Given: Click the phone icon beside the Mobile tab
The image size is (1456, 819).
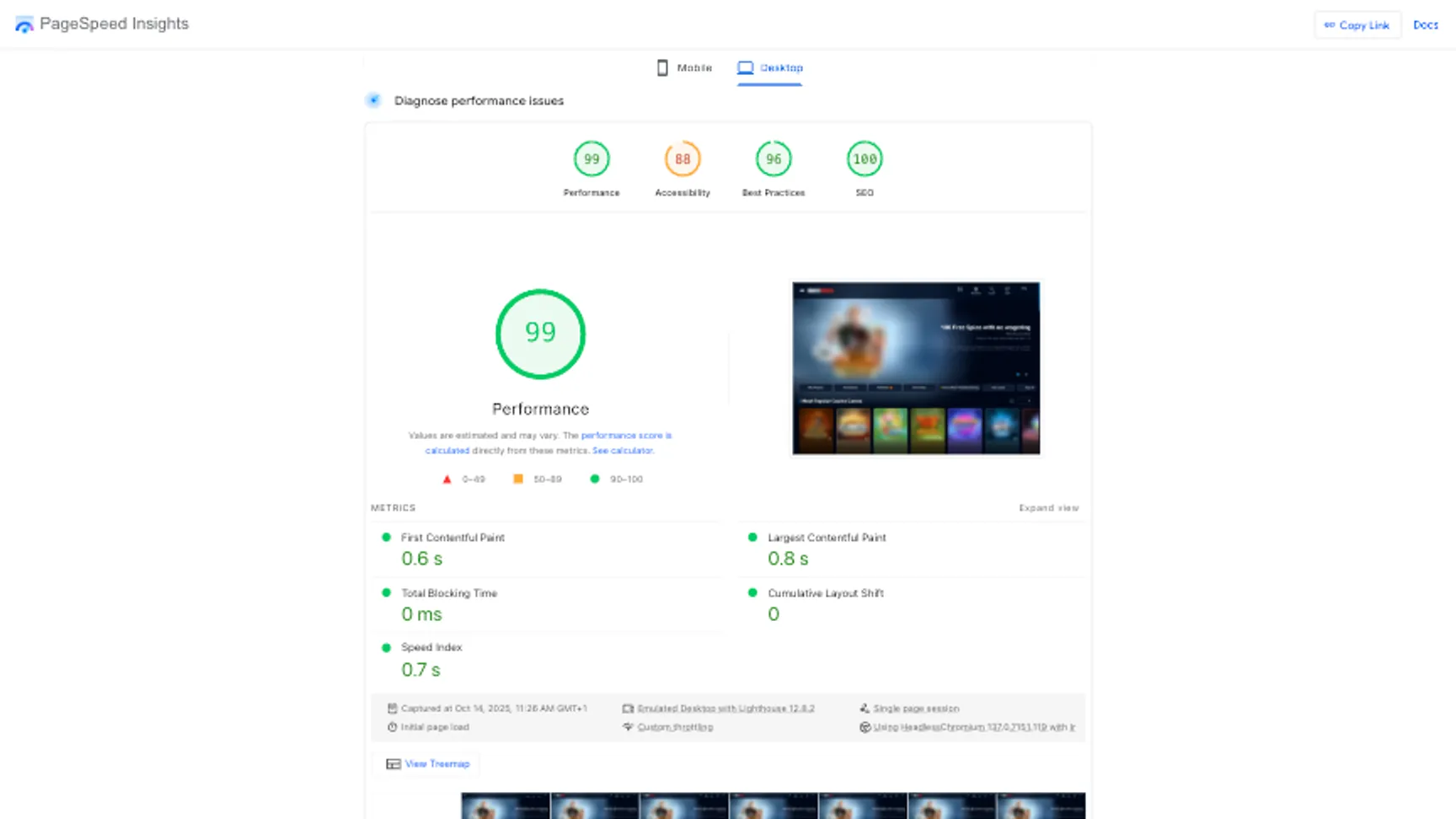Looking at the screenshot, I should (663, 67).
